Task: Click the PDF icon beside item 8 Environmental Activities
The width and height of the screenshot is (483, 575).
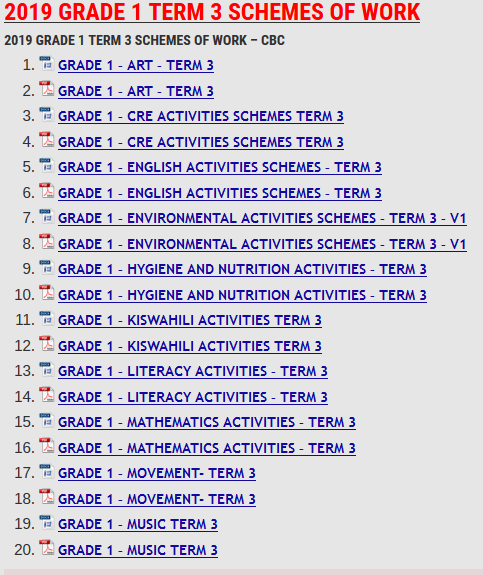Action: point(47,242)
